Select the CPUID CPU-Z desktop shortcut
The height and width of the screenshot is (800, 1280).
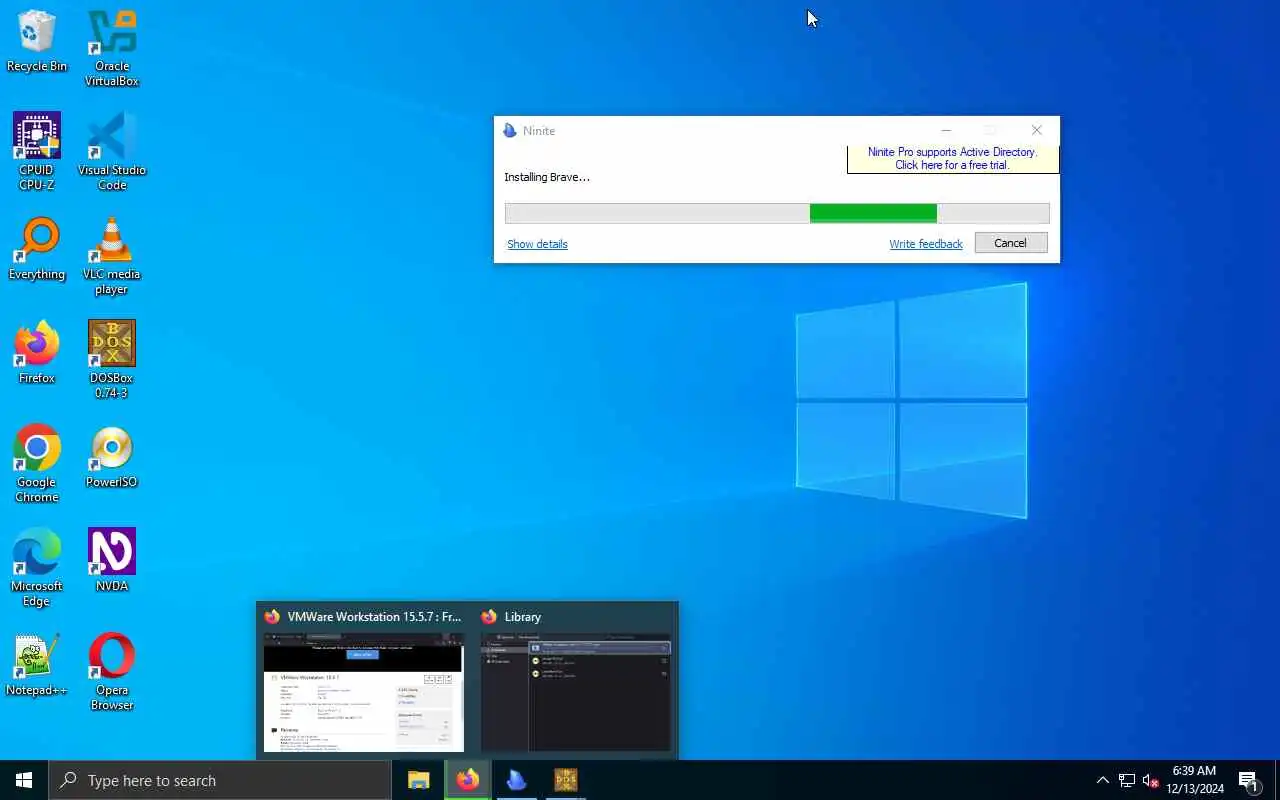click(37, 151)
